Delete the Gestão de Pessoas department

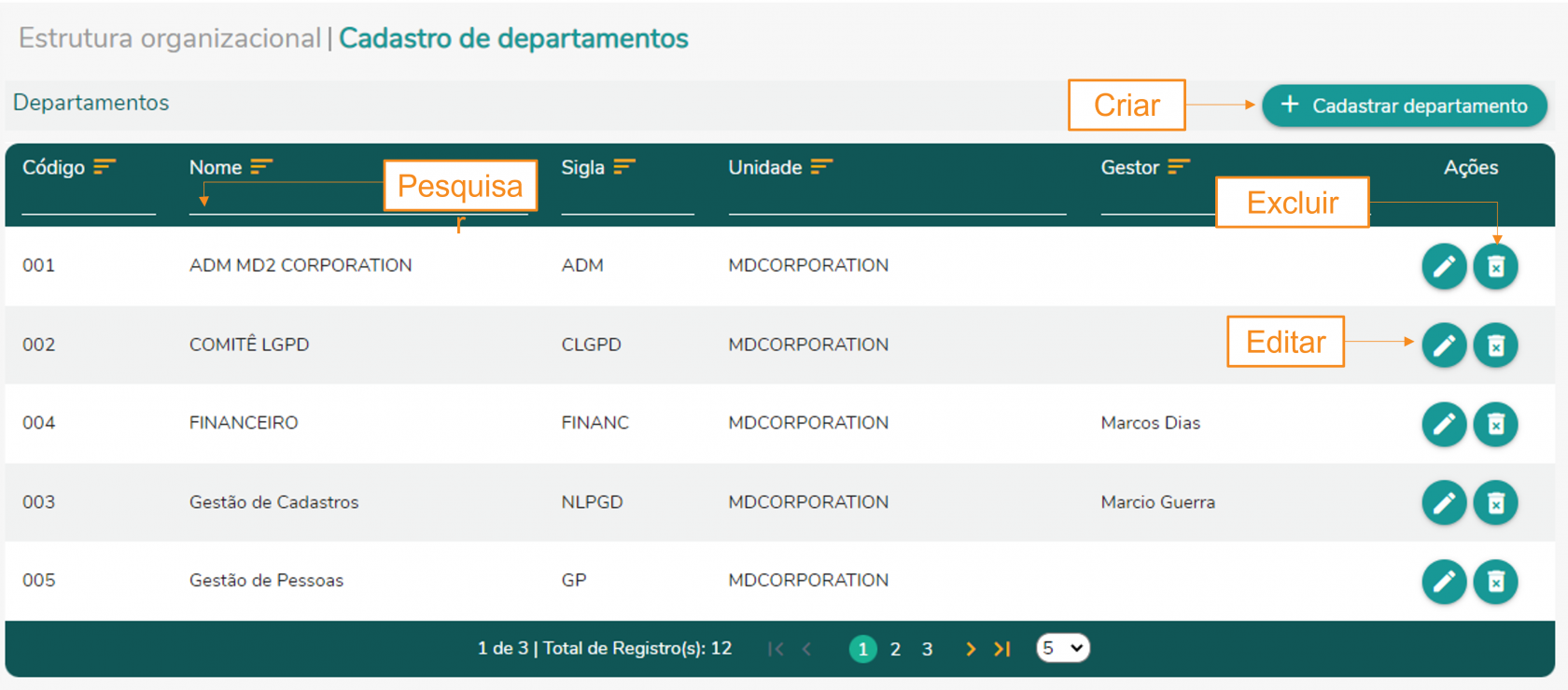pyautogui.click(x=1495, y=582)
